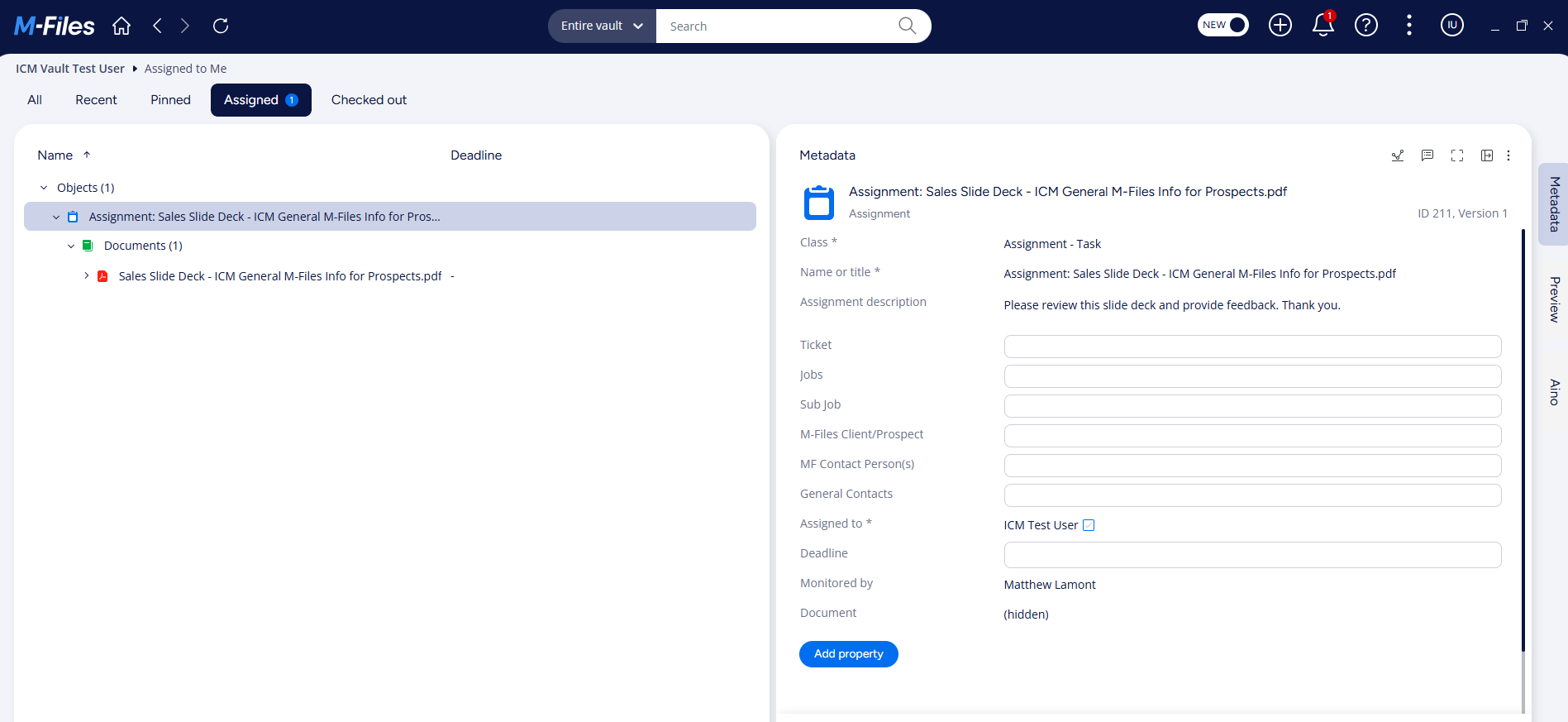Click the PDF icon of Sales Slide Deck

pyautogui.click(x=102, y=276)
